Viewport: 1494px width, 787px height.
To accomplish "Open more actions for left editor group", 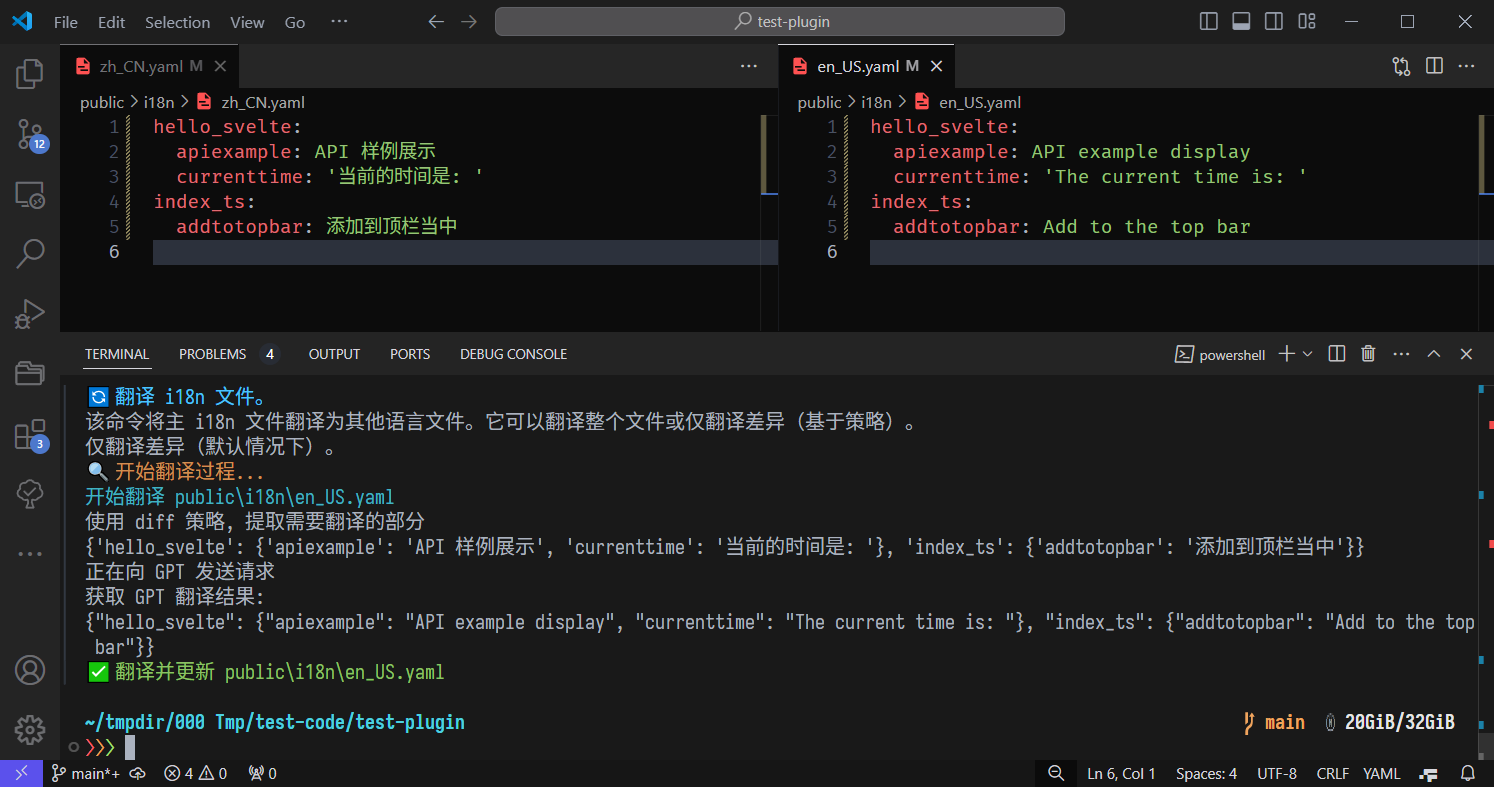I will [748, 66].
